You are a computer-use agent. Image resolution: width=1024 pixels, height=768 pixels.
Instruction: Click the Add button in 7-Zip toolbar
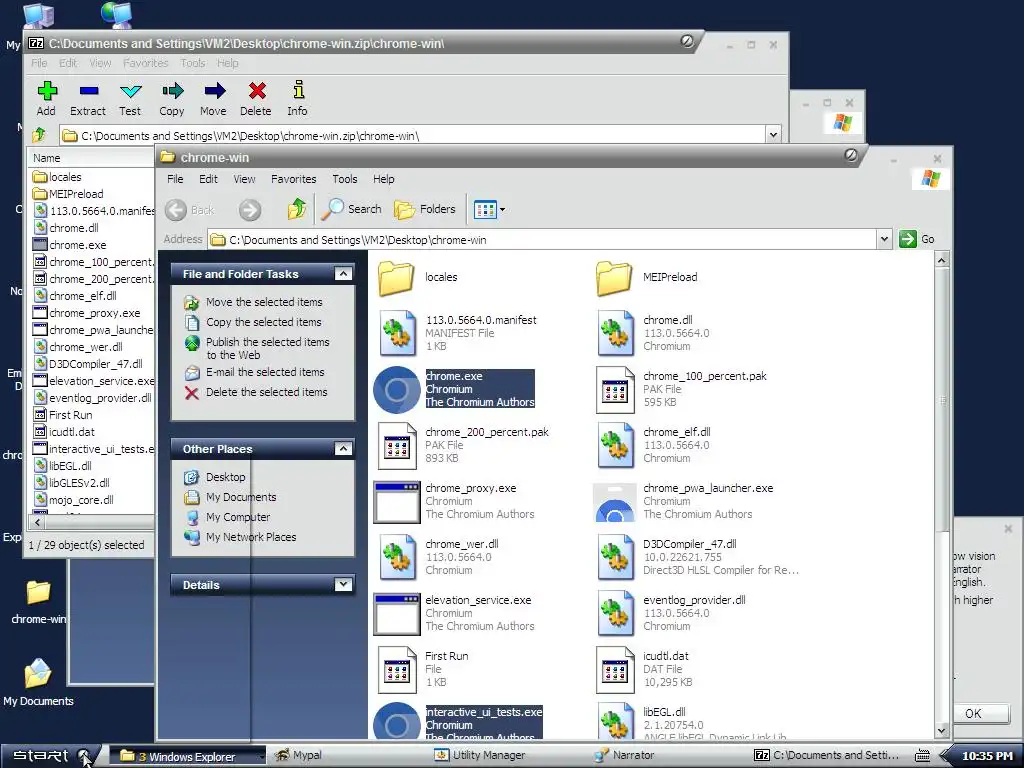pyautogui.click(x=46, y=99)
